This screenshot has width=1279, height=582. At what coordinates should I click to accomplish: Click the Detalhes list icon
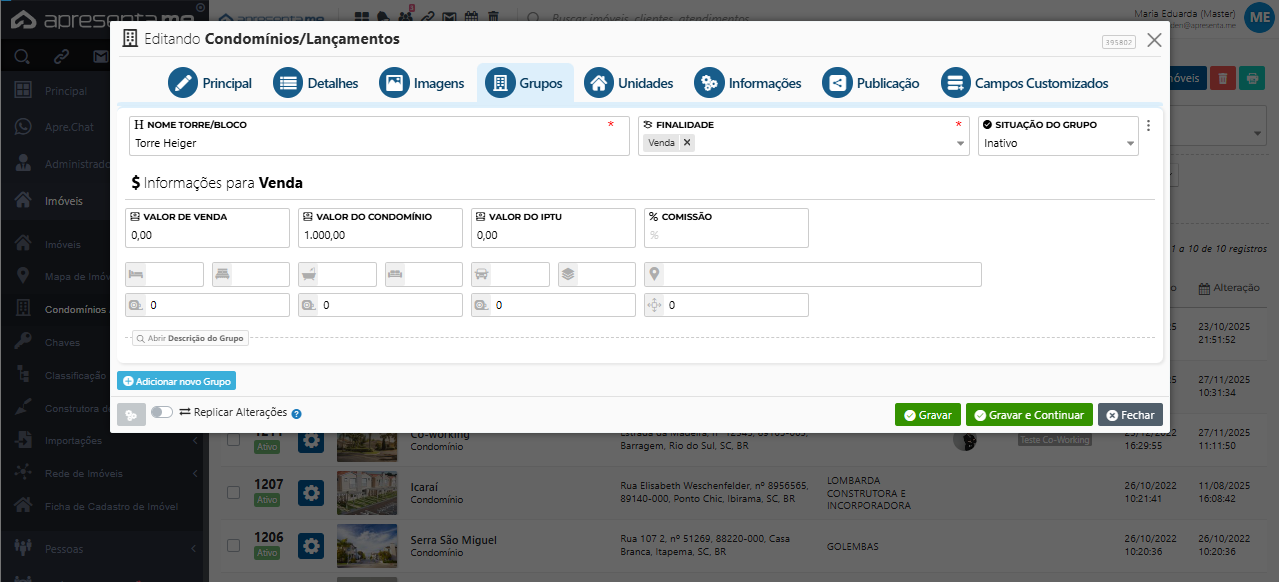coord(288,83)
